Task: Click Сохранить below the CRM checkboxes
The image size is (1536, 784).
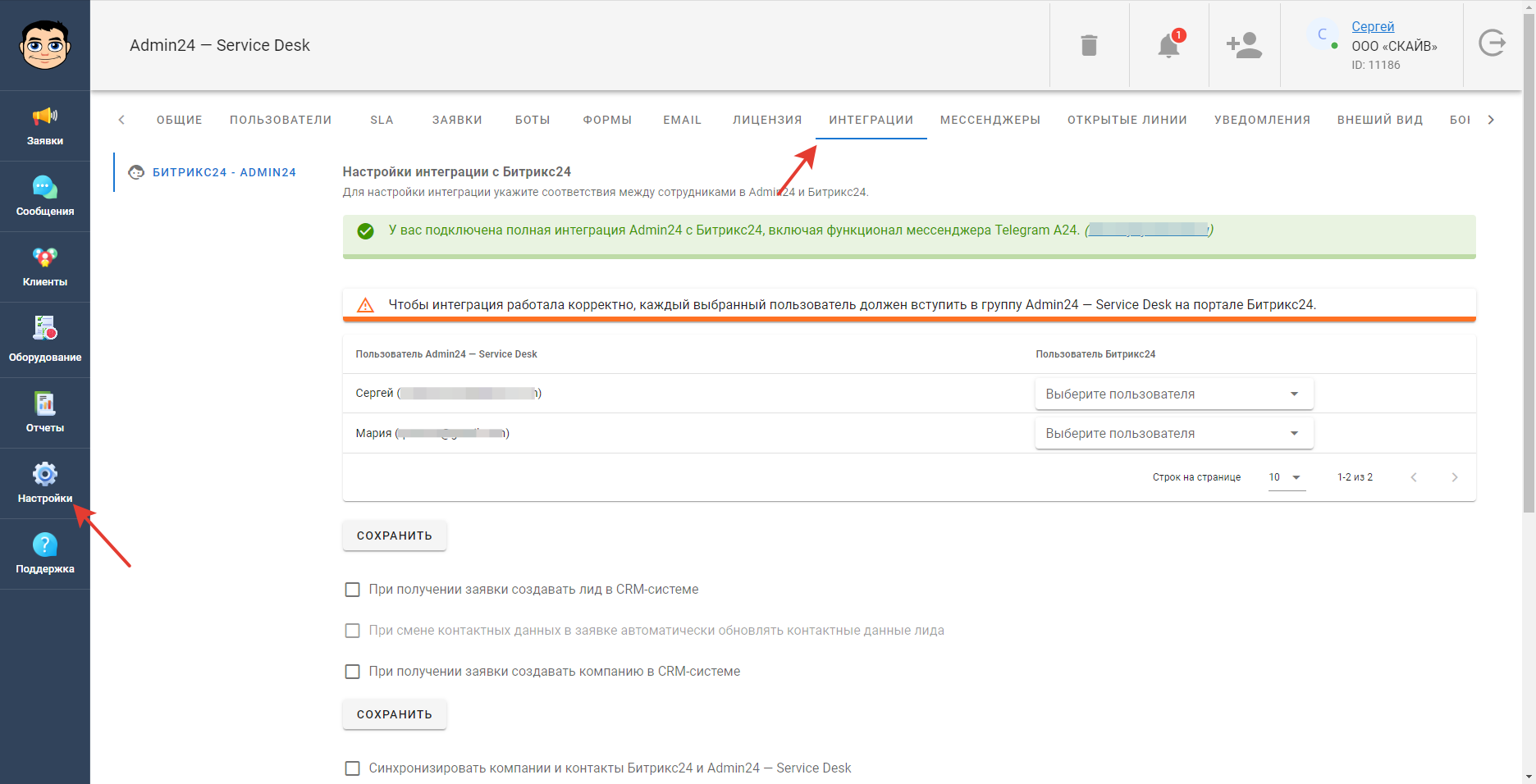Action: tap(395, 714)
